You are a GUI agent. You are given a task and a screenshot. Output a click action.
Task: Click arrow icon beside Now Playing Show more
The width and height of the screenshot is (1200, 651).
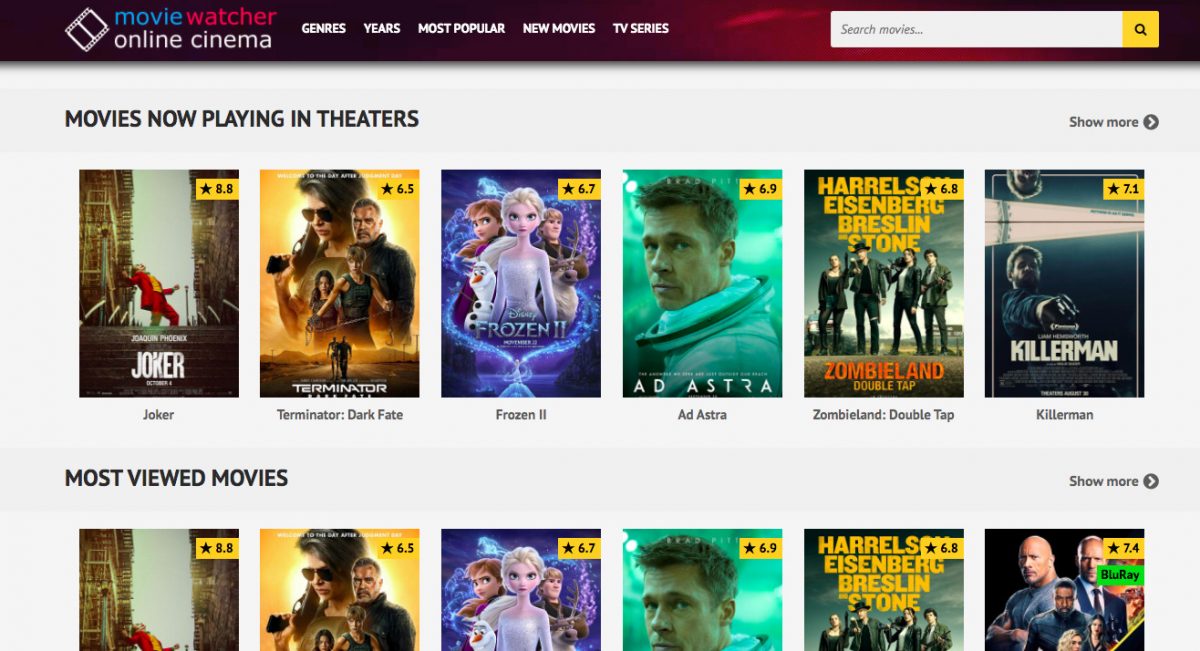[x=1151, y=122]
